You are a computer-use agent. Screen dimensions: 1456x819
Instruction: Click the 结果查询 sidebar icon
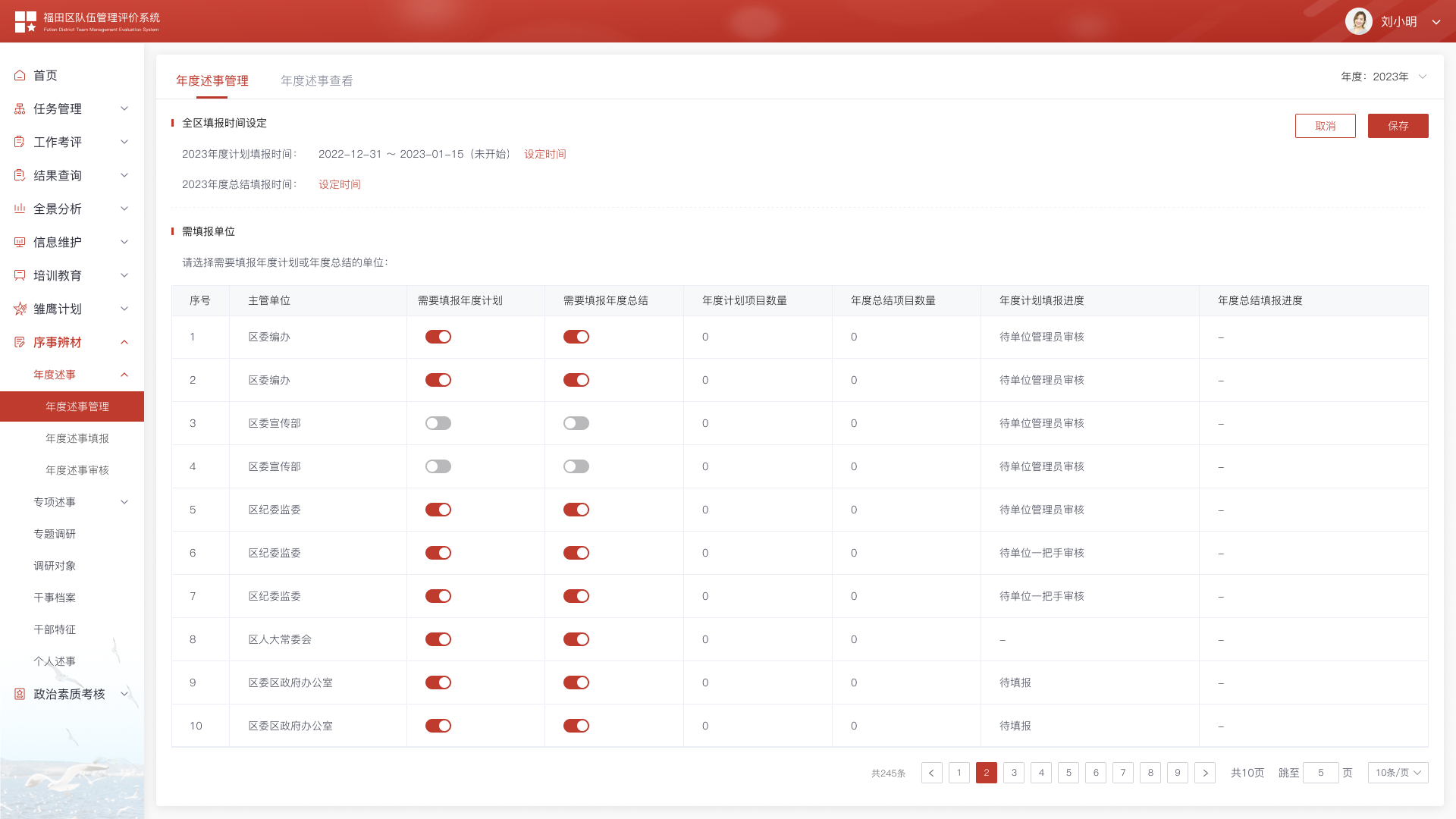20,175
